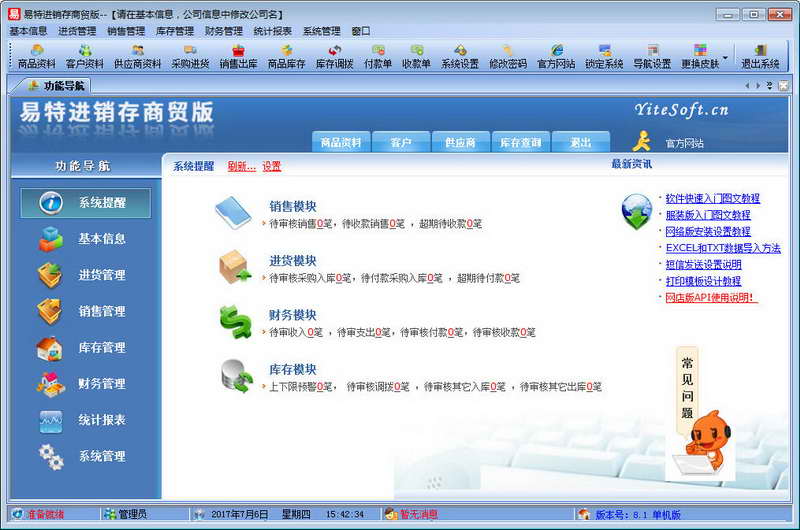Image resolution: width=800 pixels, height=530 pixels.
Task: Click the 商品资料 banner tab
Action: [x=341, y=142]
